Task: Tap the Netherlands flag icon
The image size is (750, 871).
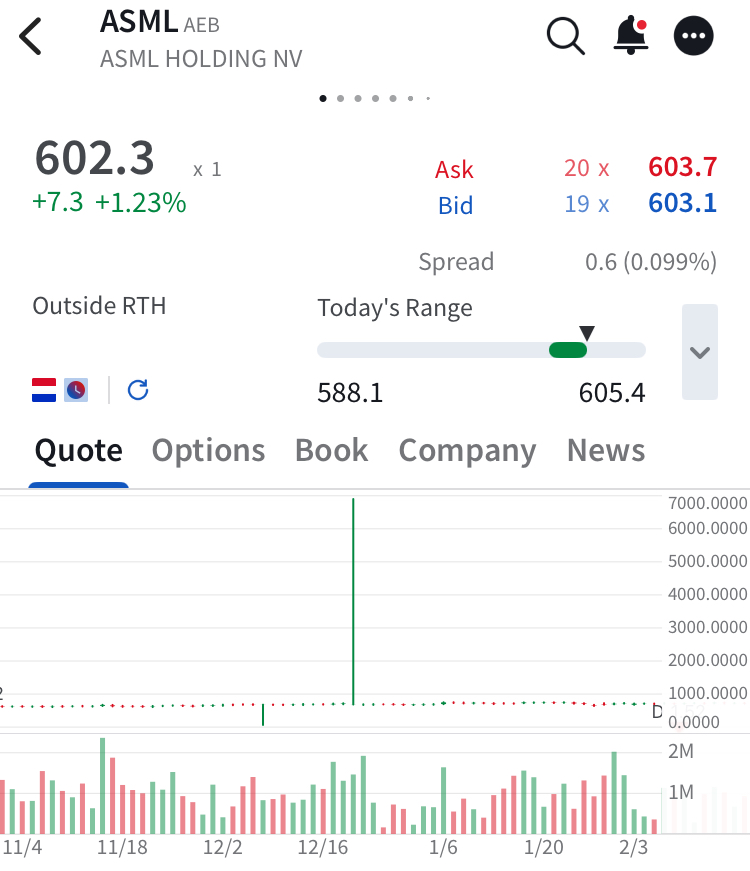Action: (x=44, y=390)
